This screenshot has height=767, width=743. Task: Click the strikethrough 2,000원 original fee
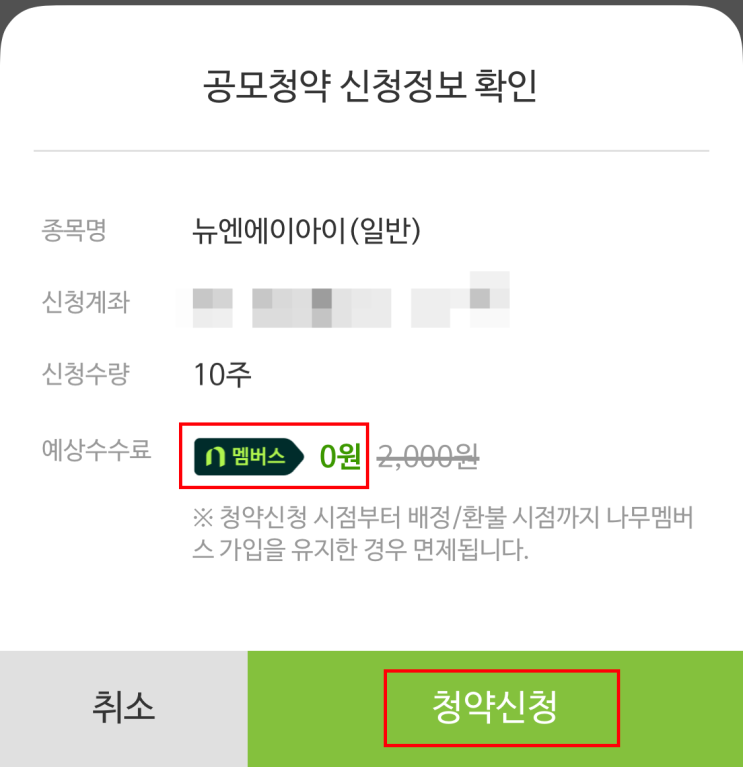(x=428, y=457)
